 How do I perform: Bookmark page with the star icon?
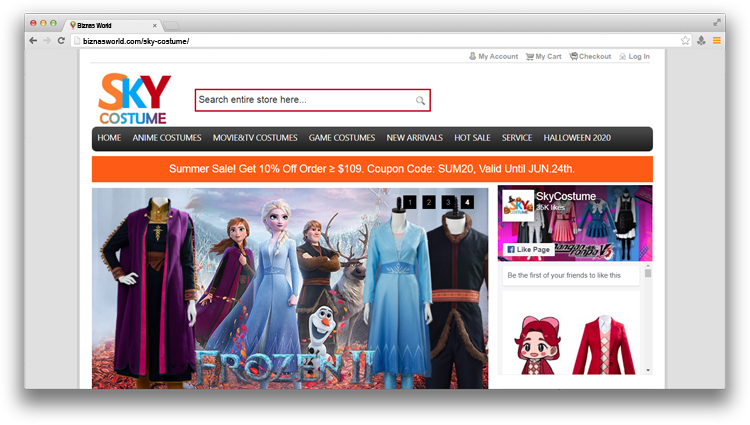point(685,41)
